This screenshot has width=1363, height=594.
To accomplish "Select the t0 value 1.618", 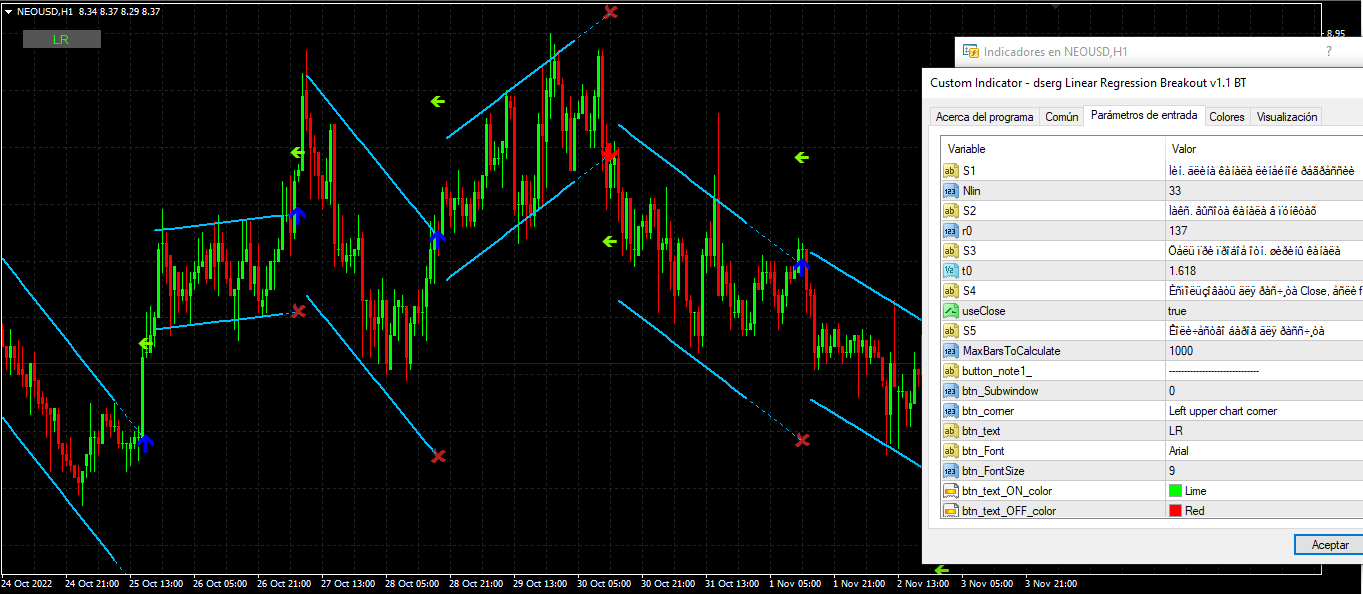I will [1183, 271].
